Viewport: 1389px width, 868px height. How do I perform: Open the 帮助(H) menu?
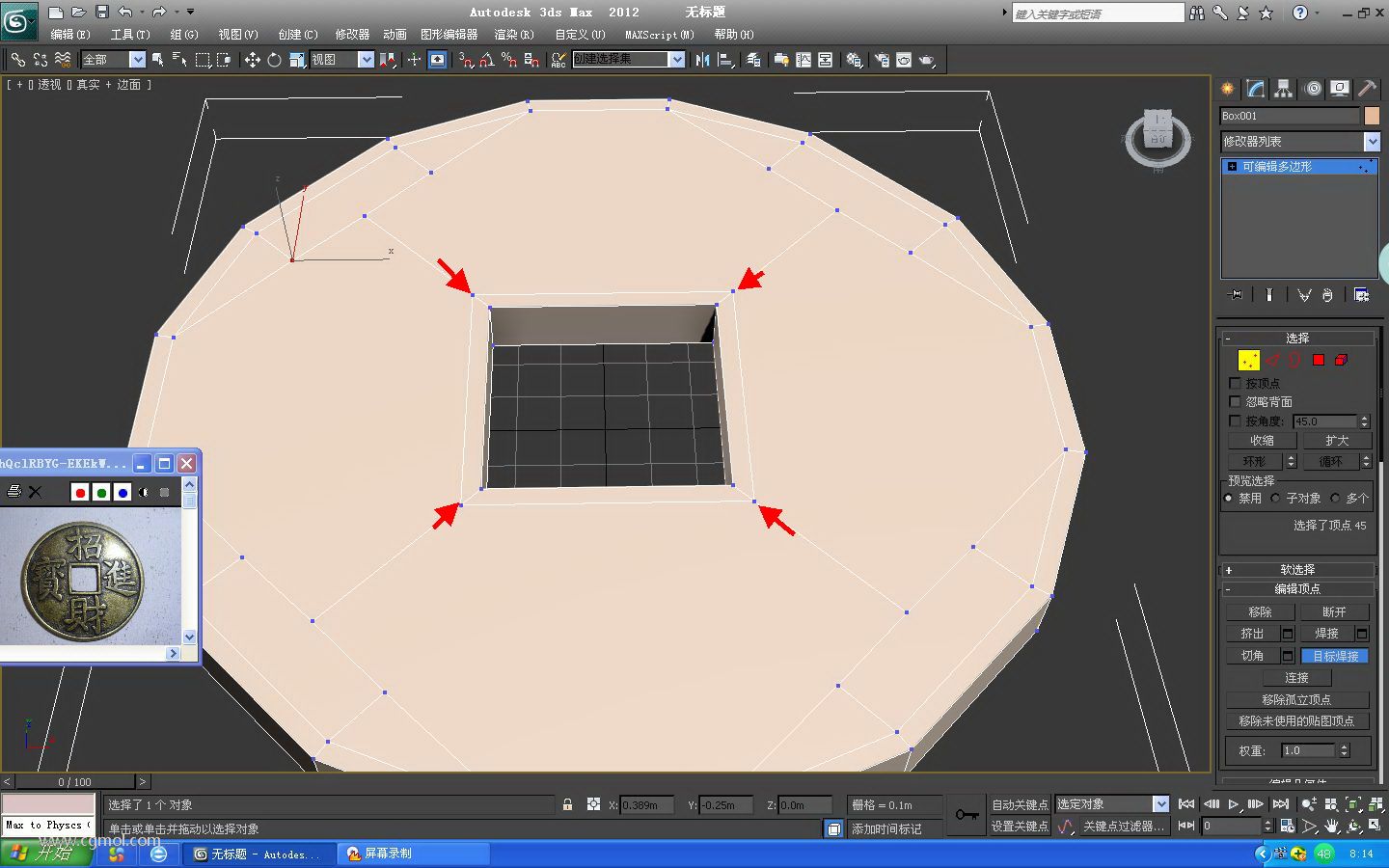734,35
